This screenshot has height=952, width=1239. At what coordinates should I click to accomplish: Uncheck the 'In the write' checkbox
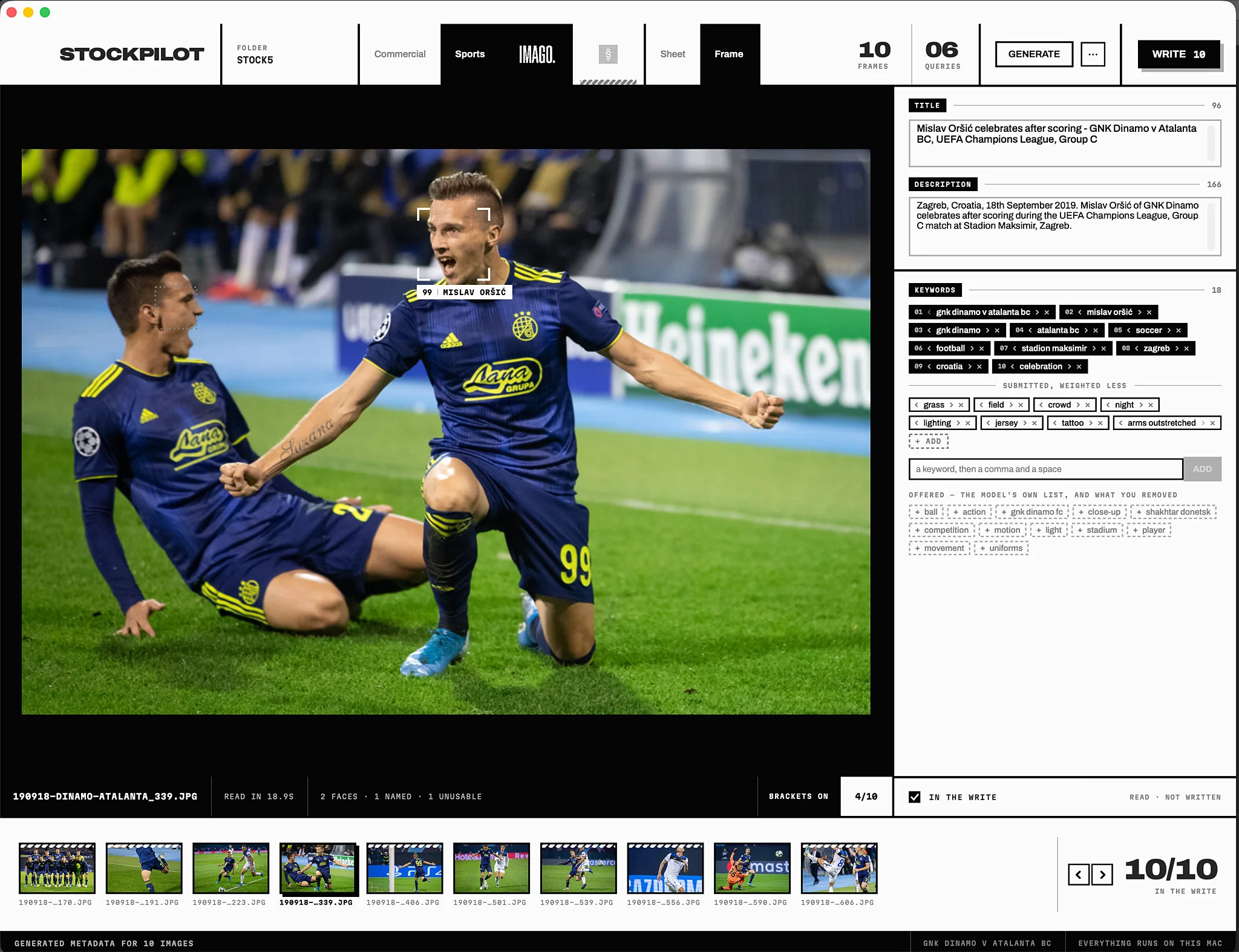point(915,797)
